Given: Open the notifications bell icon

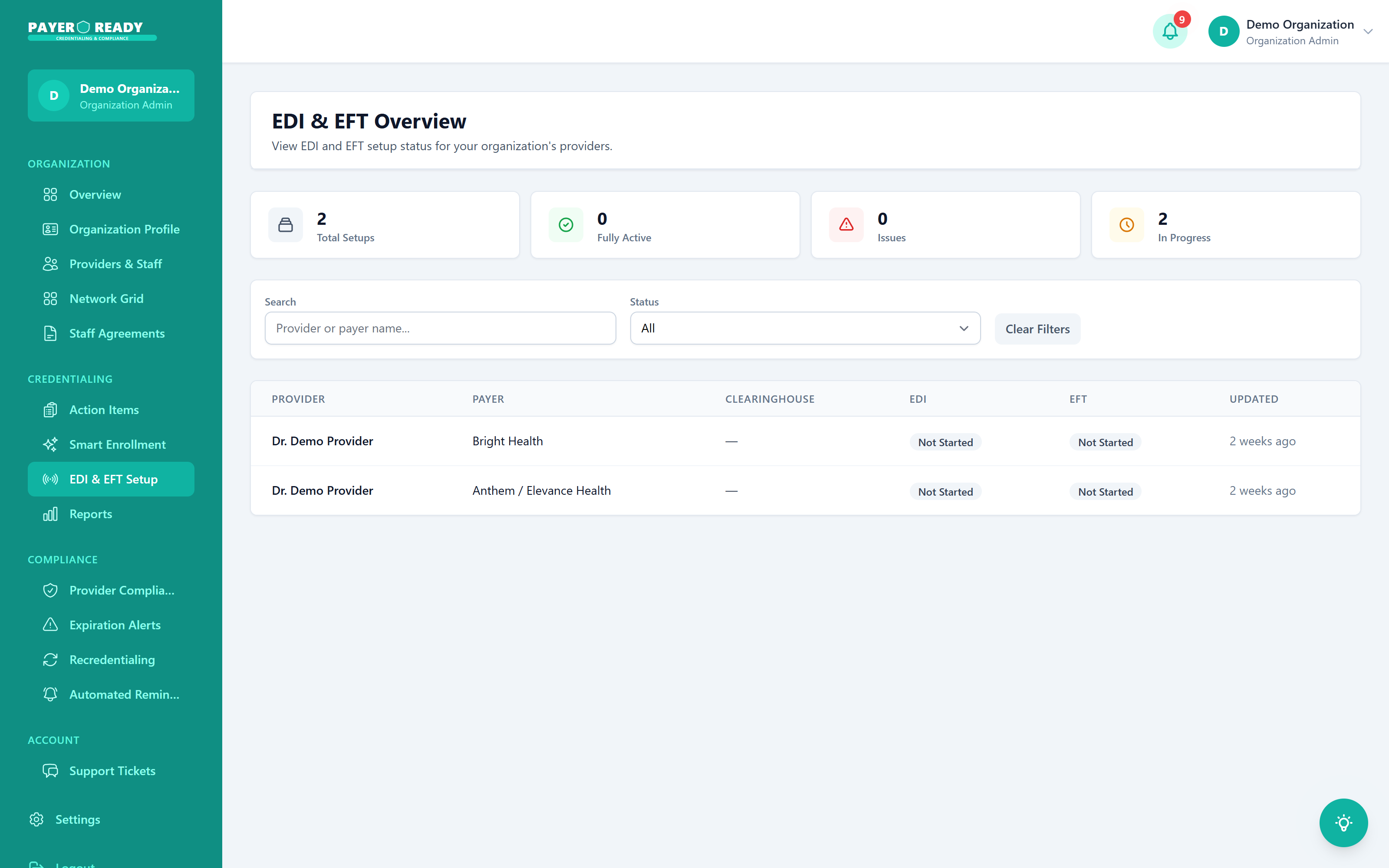Looking at the screenshot, I should click(x=1170, y=32).
